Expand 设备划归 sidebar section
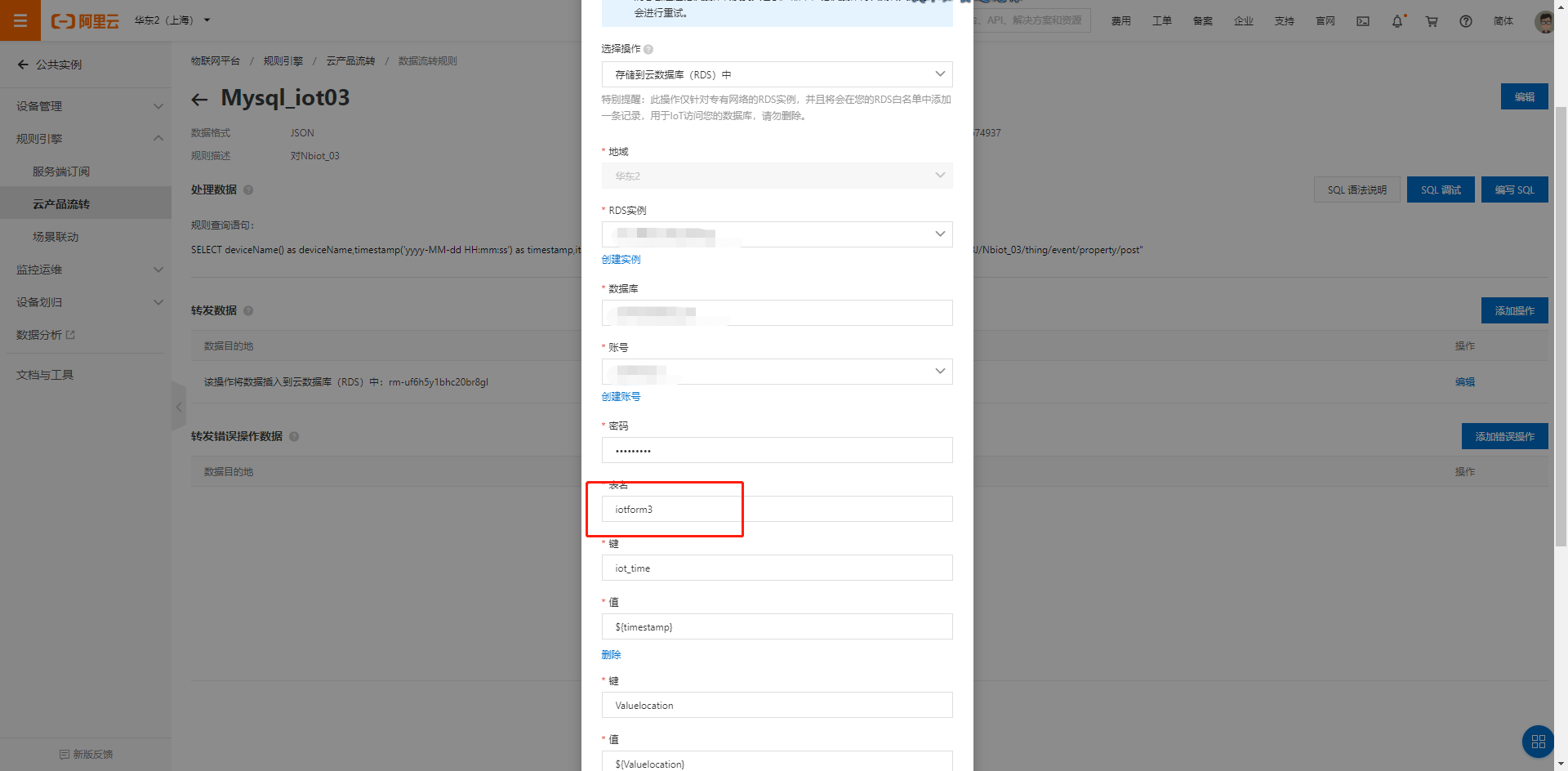The image size is (1568, 771). pyautogui.click(x=86, y=302)
